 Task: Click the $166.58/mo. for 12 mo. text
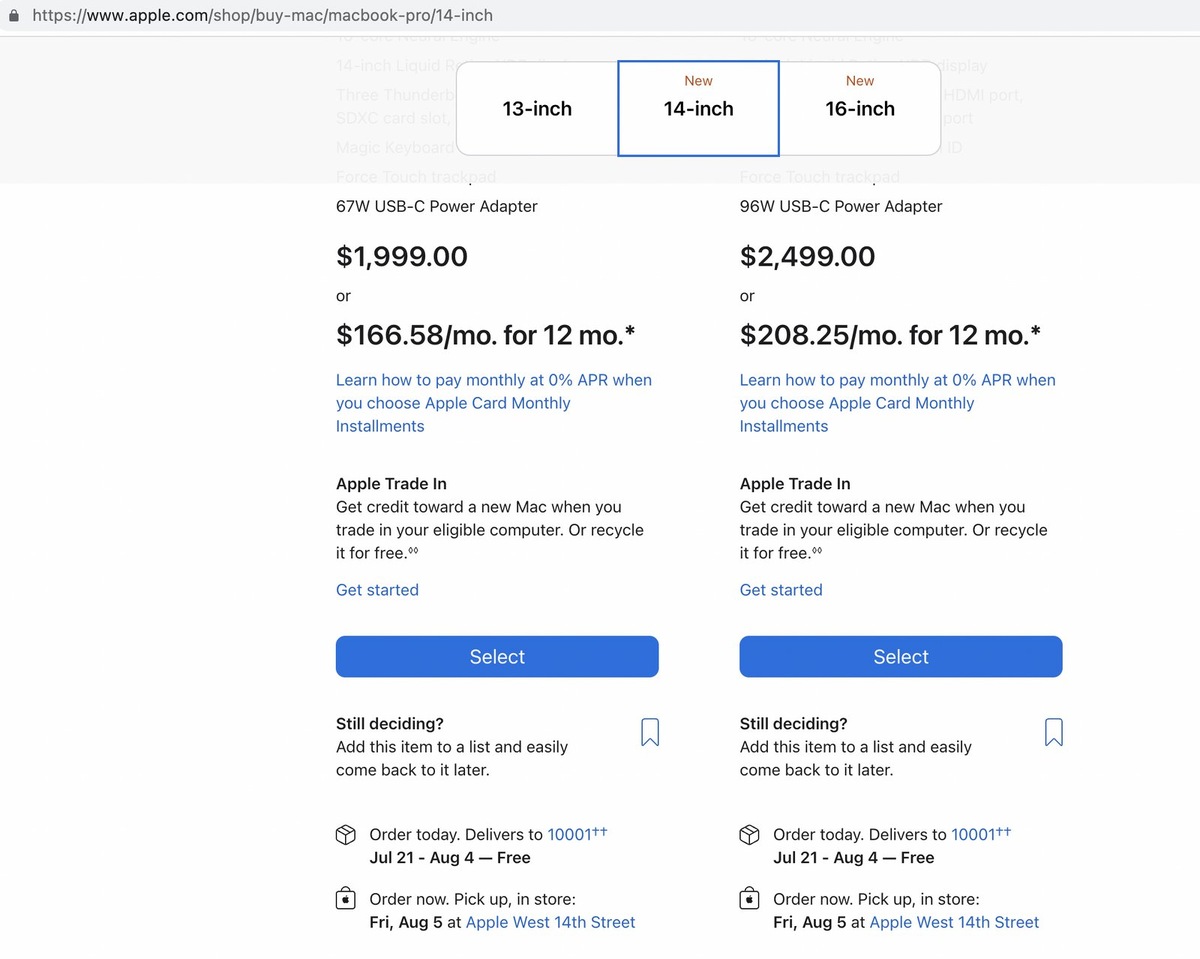click(486, 334)
